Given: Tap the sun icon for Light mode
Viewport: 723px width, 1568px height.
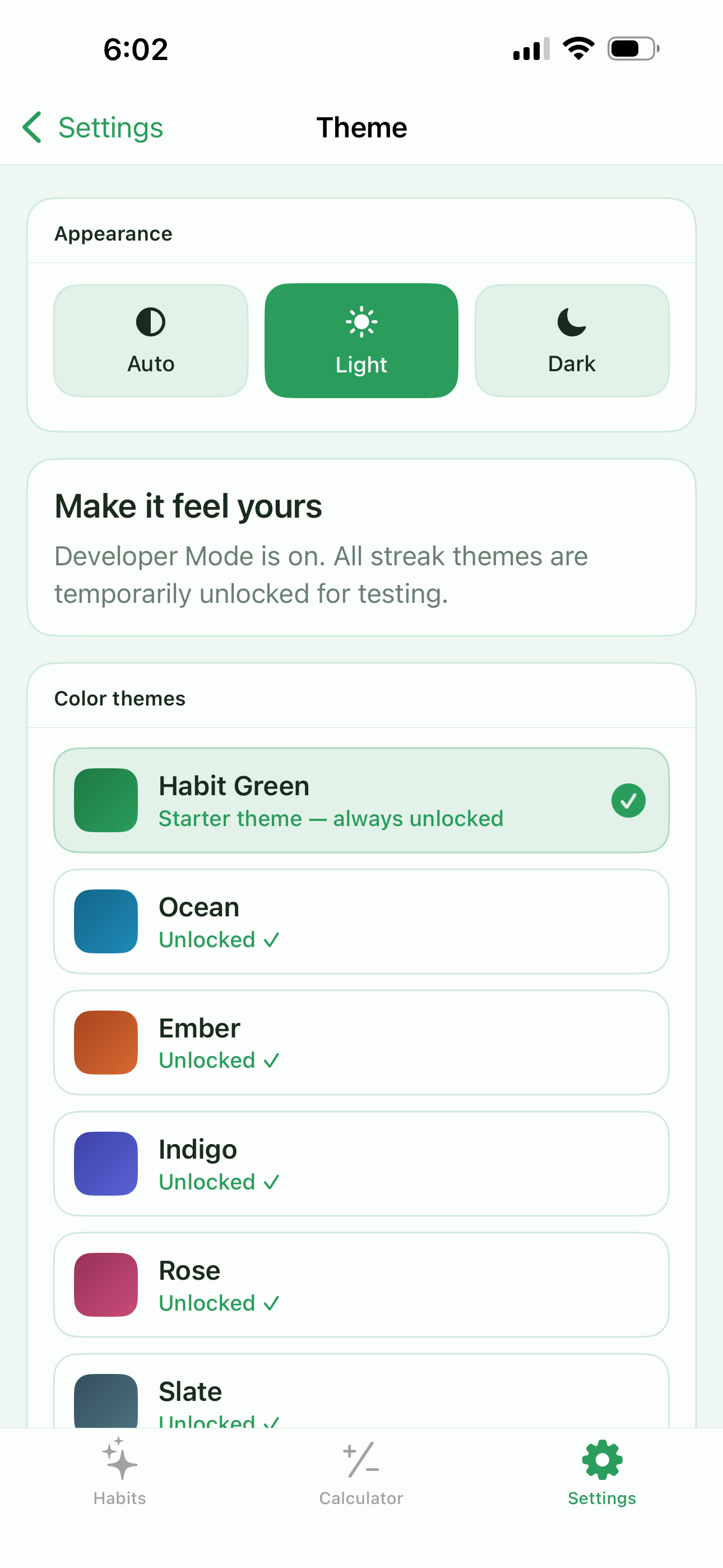Looking at the screenshot, I should (361, 322).
